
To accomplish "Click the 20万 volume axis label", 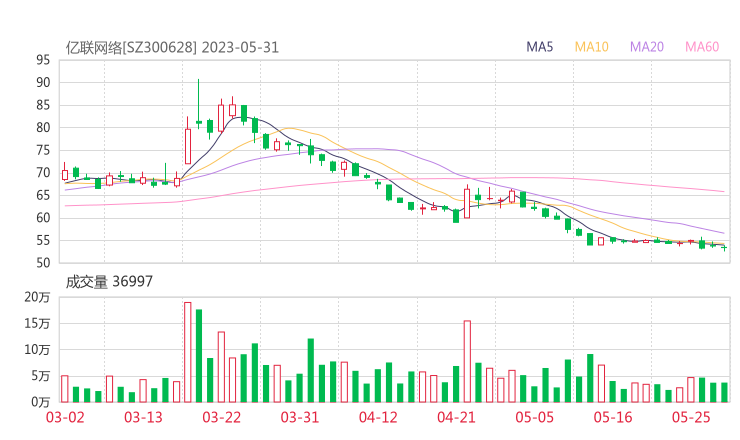I will point(37,297).
